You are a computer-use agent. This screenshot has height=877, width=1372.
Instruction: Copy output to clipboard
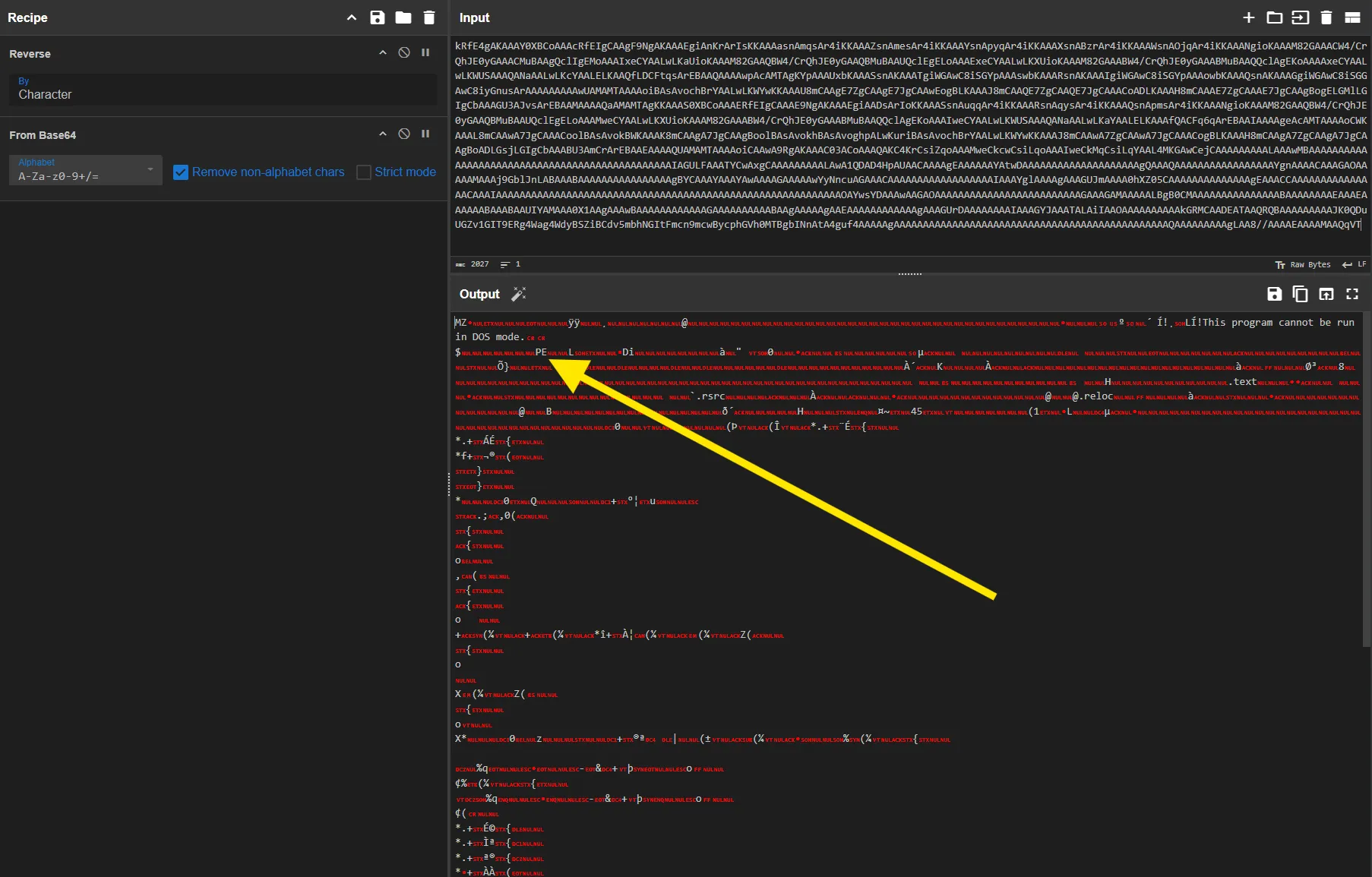pyautogui.click(x=1300, y=294)
